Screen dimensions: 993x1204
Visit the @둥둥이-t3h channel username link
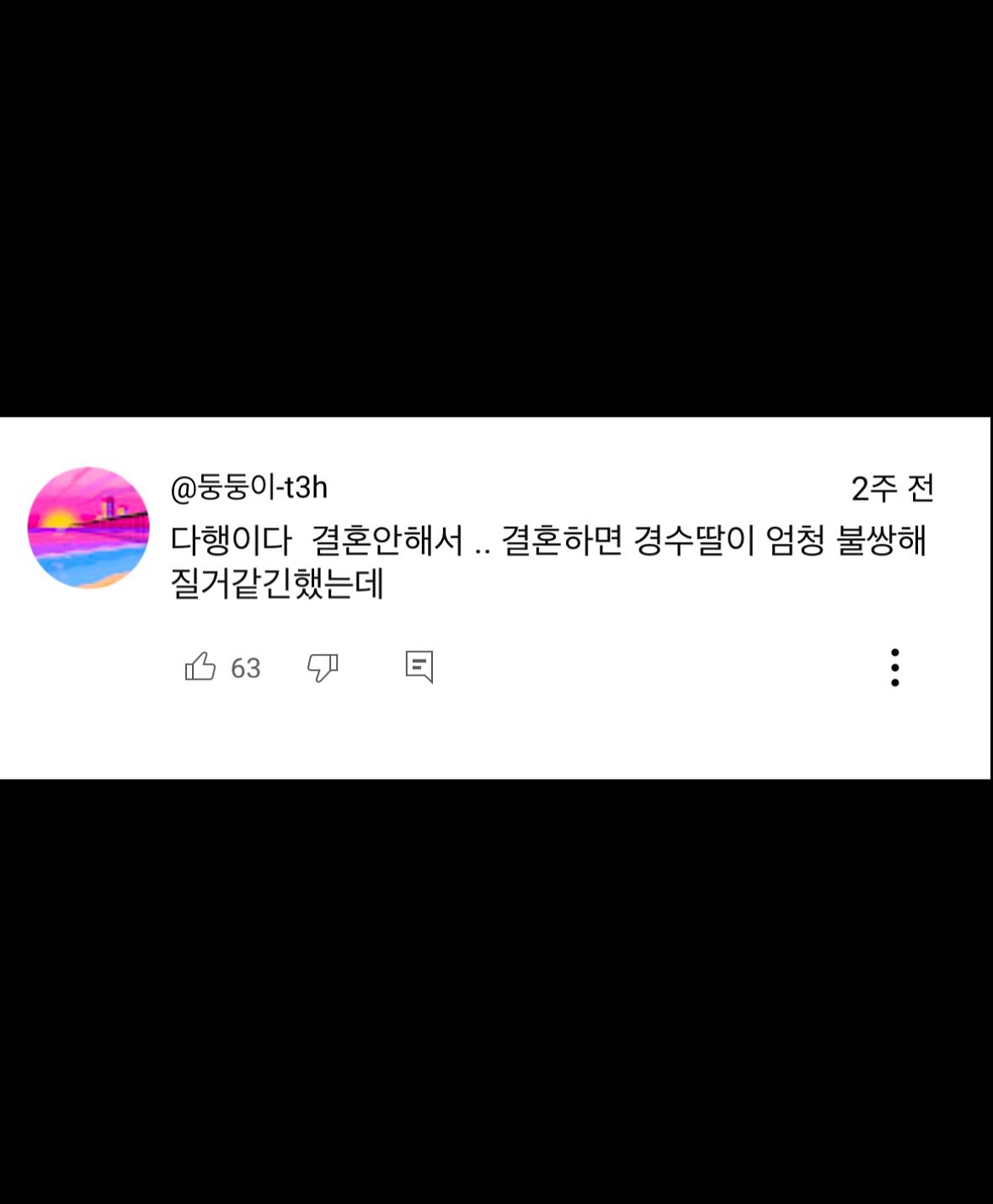[249, 487]
